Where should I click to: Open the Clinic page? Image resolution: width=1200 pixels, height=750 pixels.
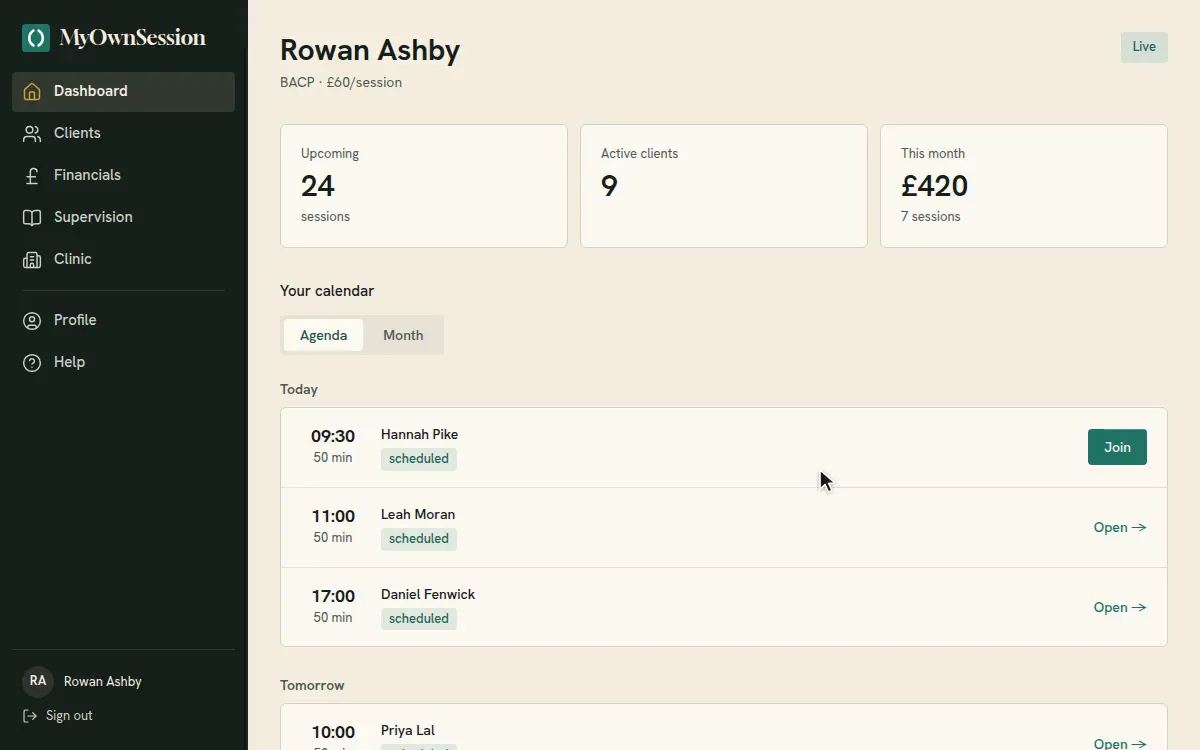tap(124, 259)
